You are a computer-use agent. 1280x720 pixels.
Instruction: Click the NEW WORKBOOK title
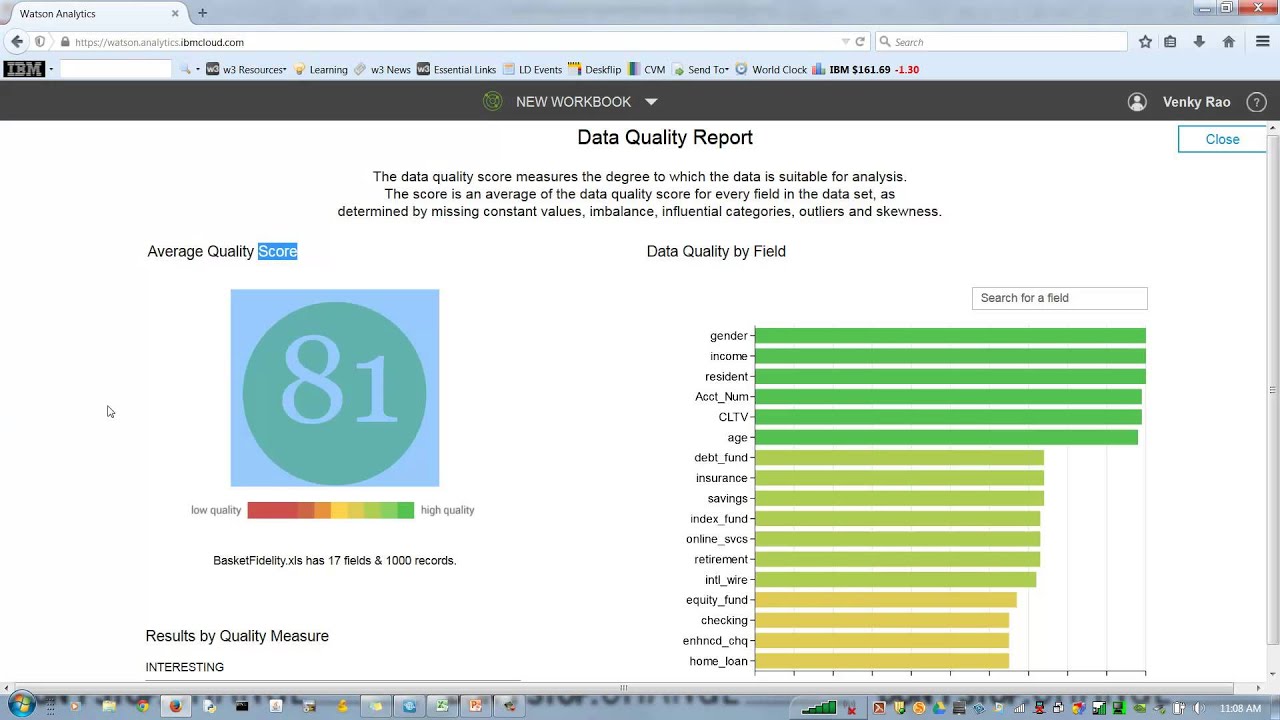coord(573,102)
